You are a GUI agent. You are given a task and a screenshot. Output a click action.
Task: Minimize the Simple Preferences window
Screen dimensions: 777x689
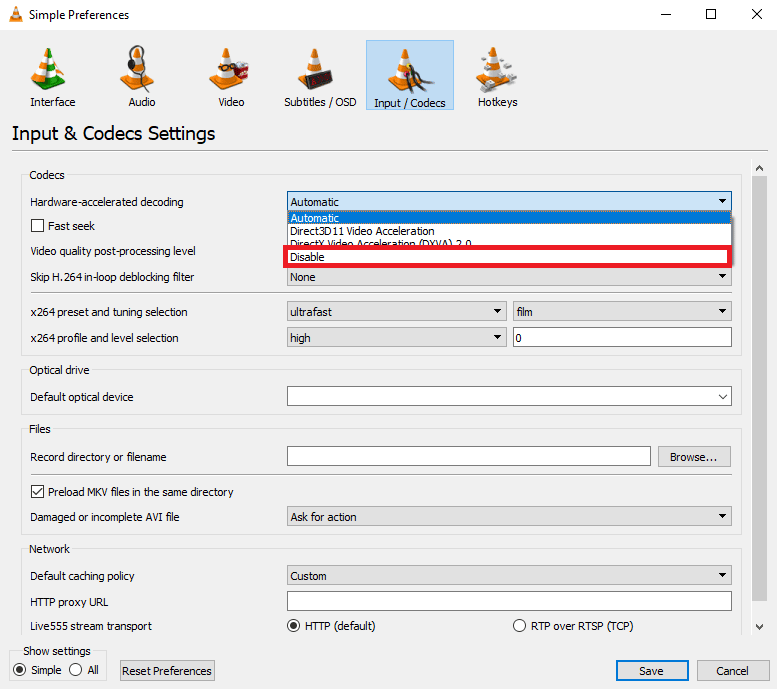tap(666, 14)
